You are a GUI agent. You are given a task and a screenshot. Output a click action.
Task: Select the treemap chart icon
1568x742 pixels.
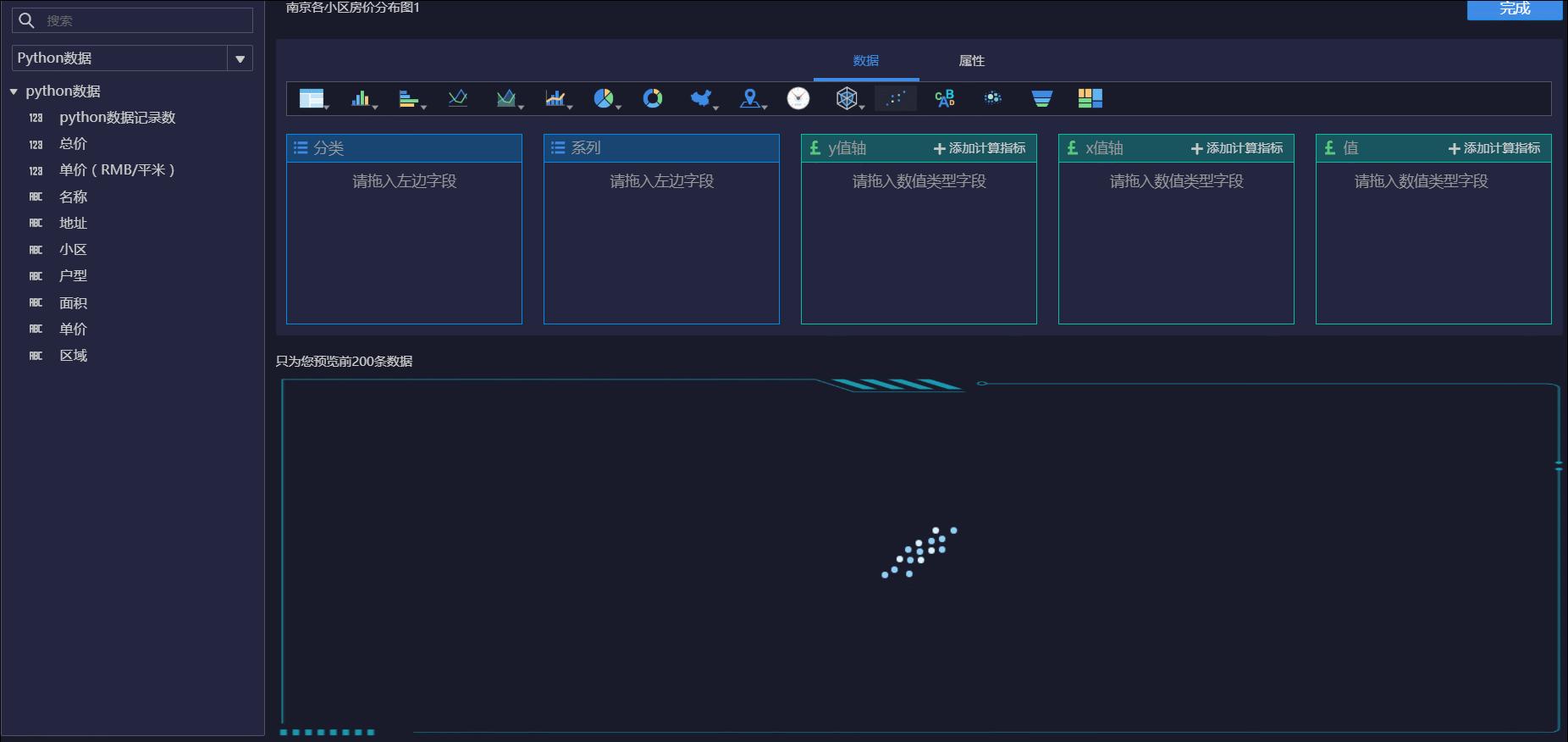click(1090, 98)
